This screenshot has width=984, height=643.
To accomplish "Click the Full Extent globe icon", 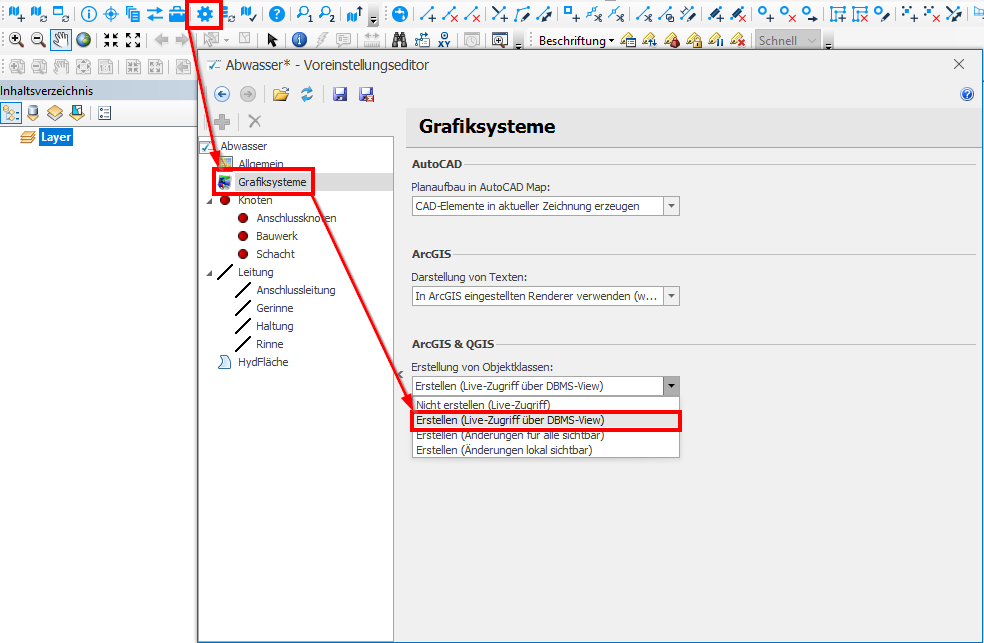I will (83, 40).
